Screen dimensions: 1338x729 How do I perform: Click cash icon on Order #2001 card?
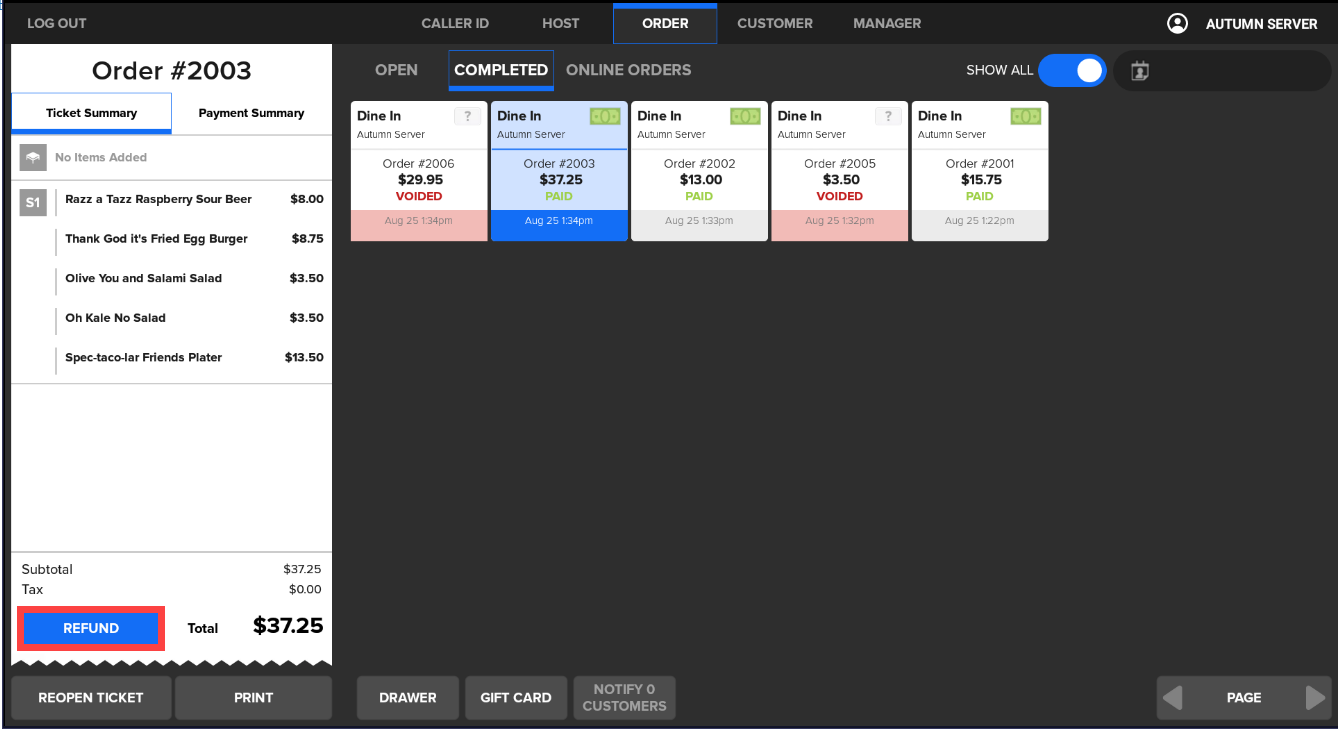pyautogui.click(x=1025, y=116)
